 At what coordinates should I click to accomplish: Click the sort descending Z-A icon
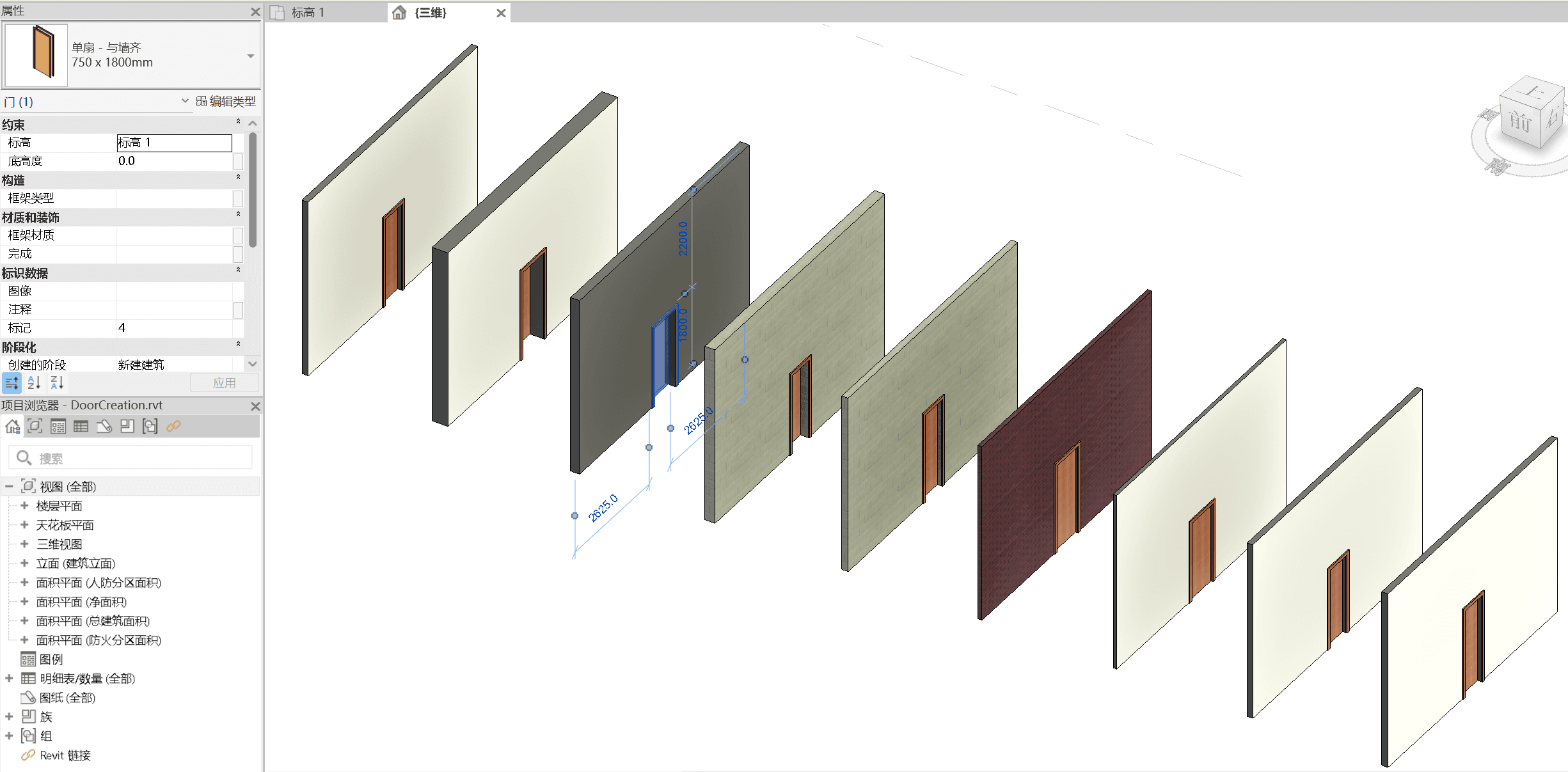tap(57, 382)
